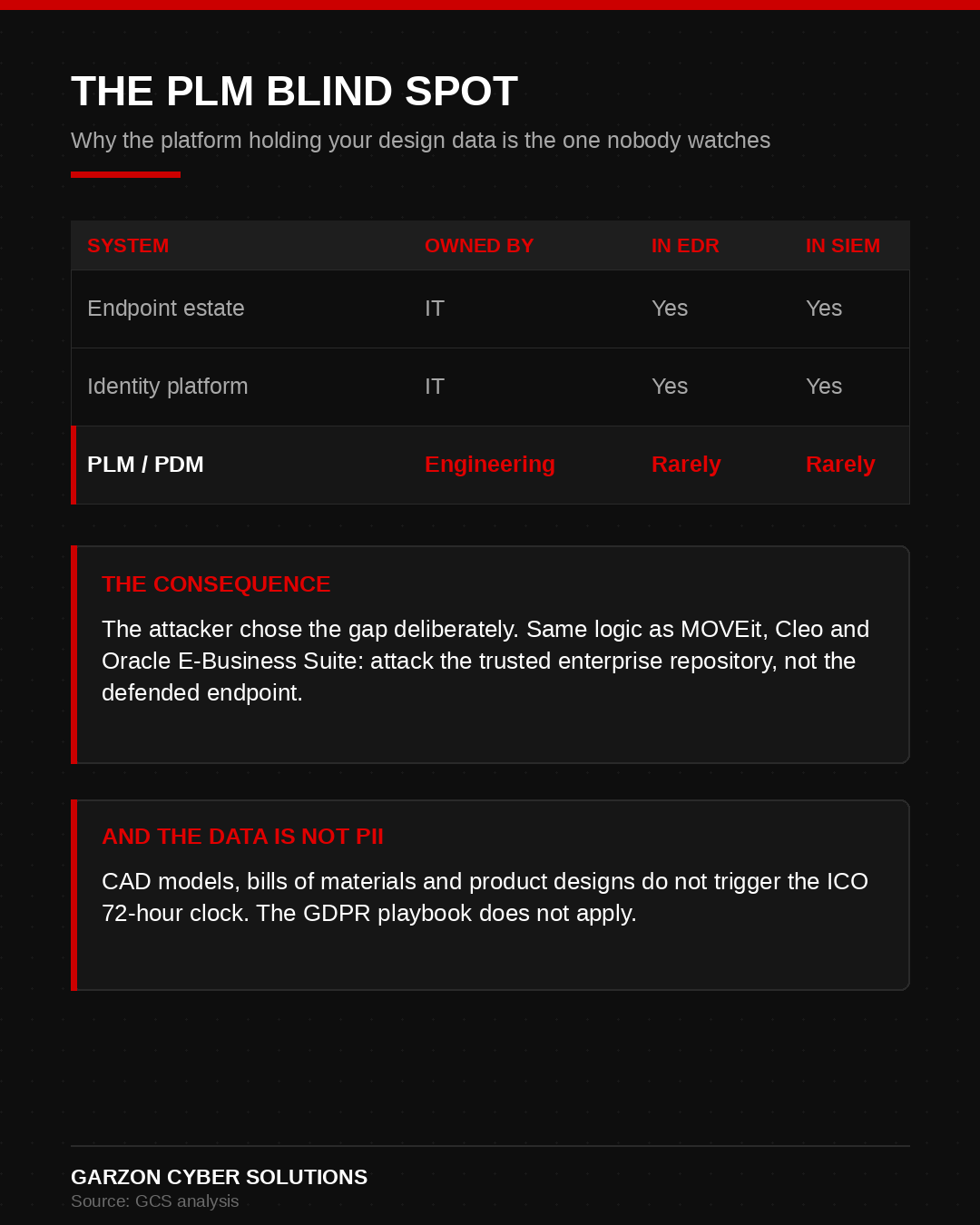Click Yes in Endpoint estate EDR cell

pos(670,309)
